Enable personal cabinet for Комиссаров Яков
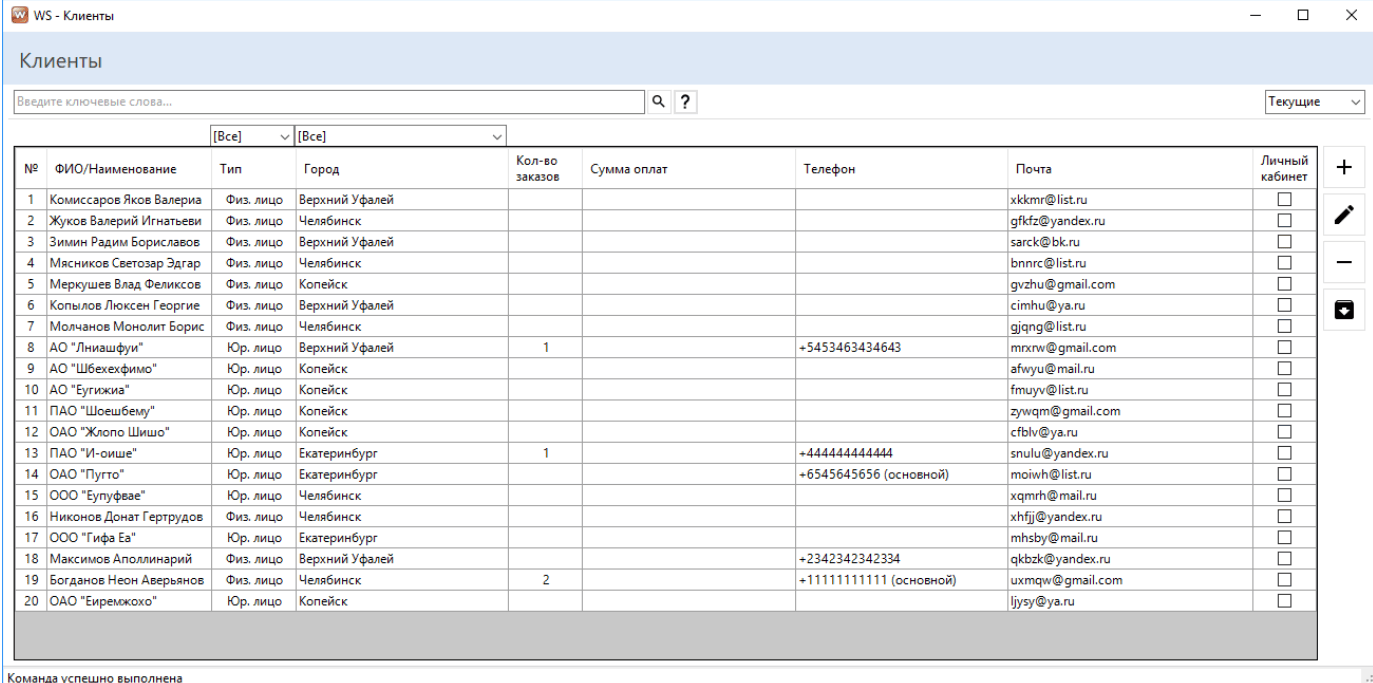This screenshot has height=683, width=1373. (x=1284, y=200)
